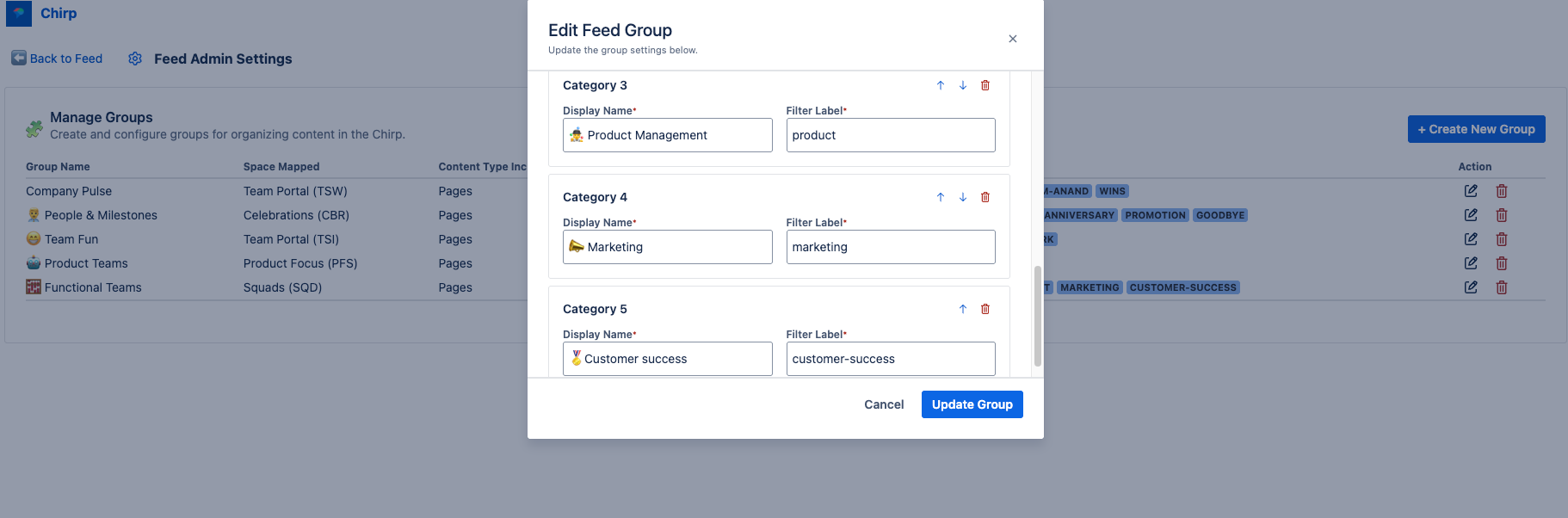This screenshot has width=1568, height=518.
Task: Click Team Portal (TSI) space cell
Action: click(291, 239)
